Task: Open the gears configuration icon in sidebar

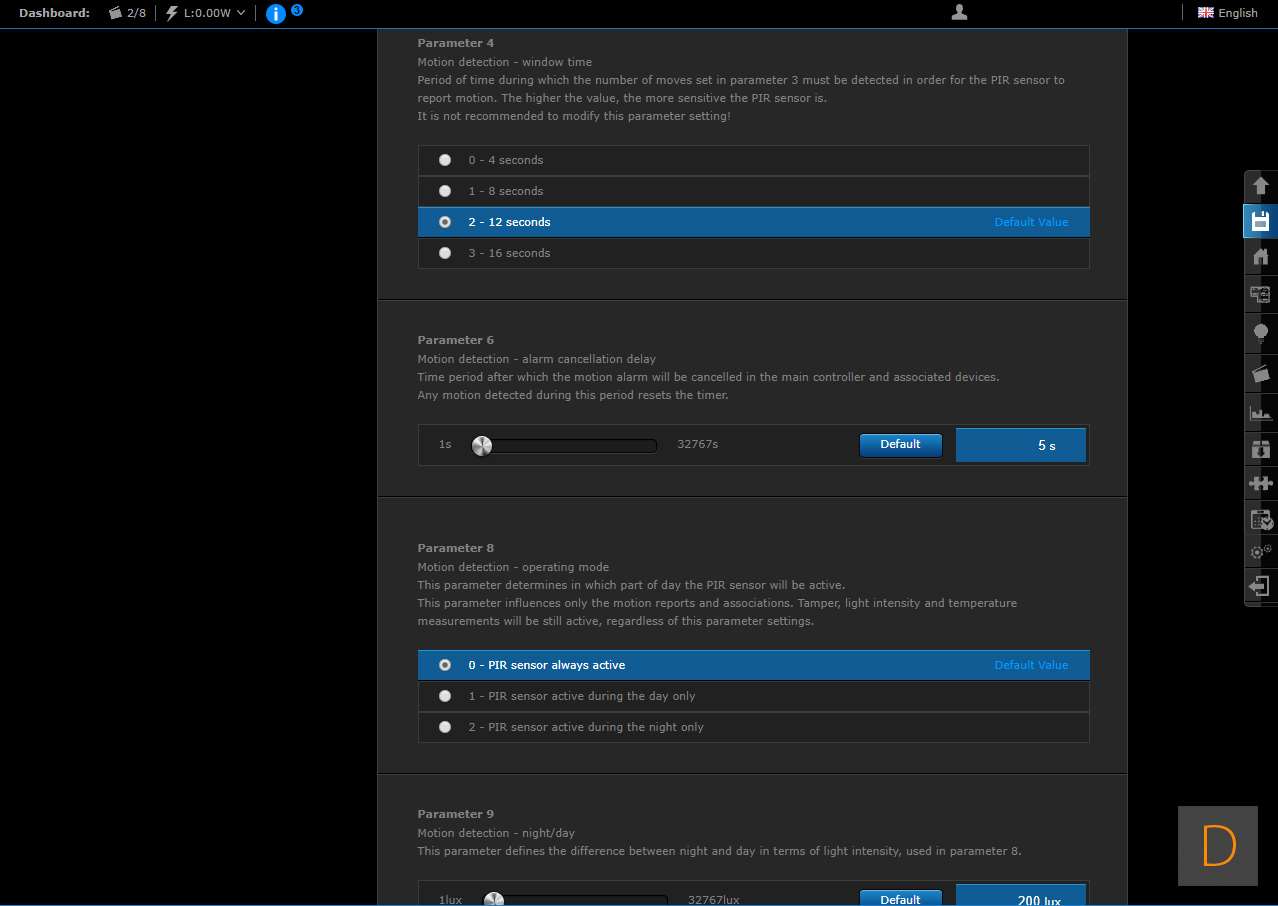Action: [x=1260, y=551]
